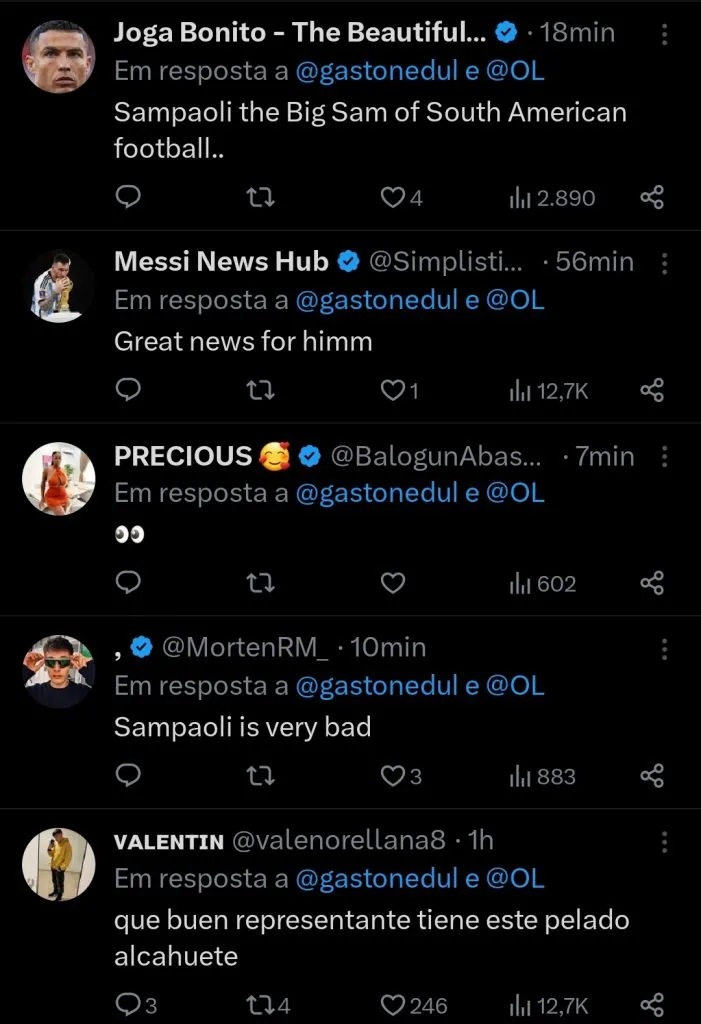Open share options for VALENTIN's reply
This screenshot has height=1024, width=701.
pos(652,1003)
